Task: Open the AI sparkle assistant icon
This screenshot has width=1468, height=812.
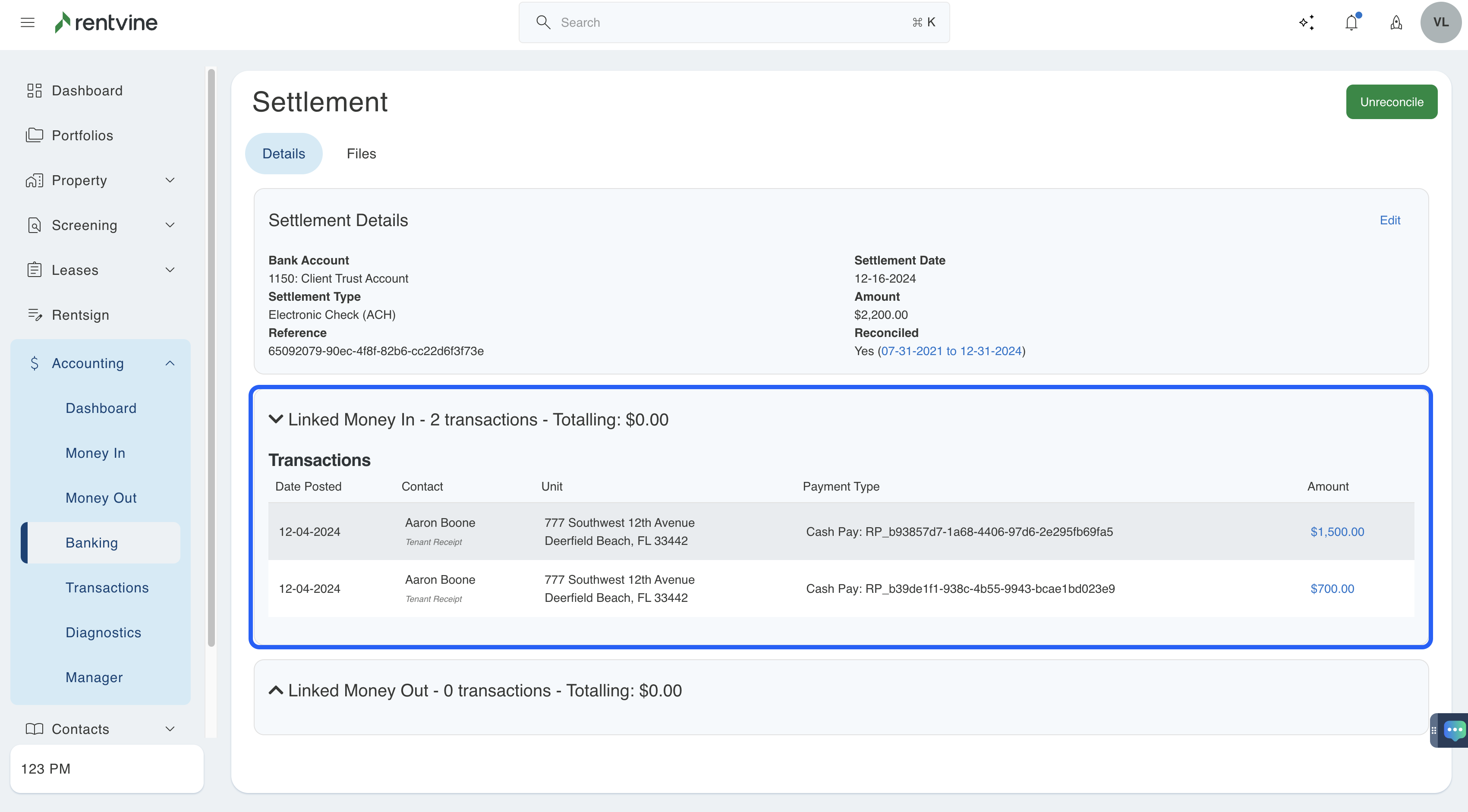Action: tap(1307, 22)
